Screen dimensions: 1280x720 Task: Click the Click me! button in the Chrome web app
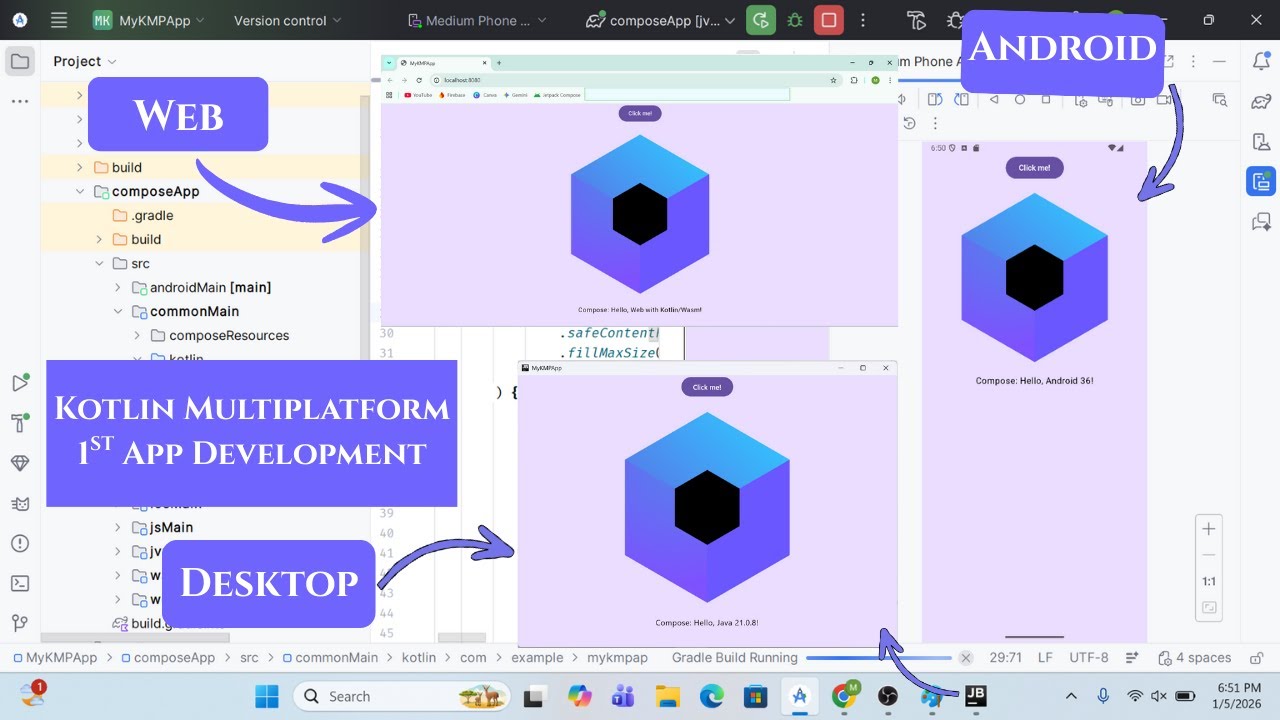coord(640,113)
